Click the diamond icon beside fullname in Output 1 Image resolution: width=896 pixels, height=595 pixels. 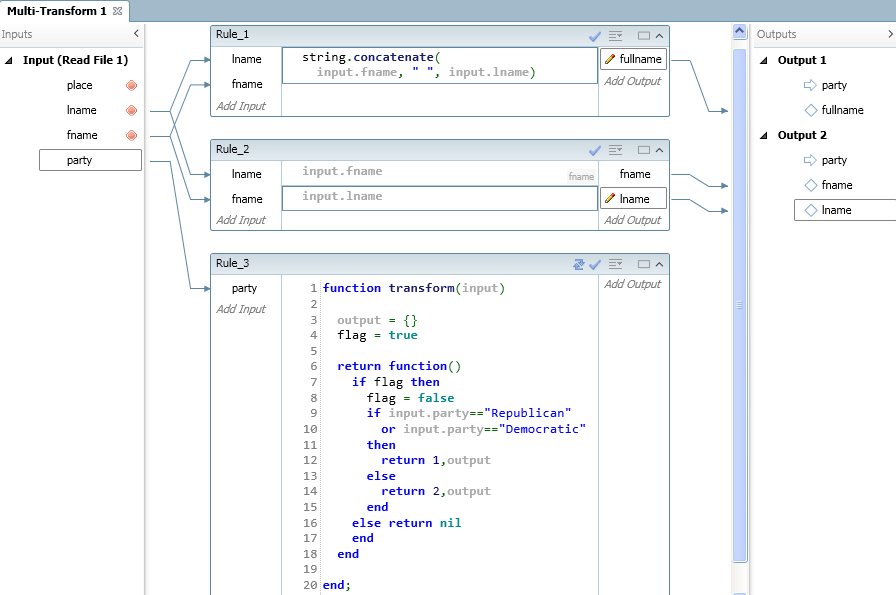(811, 110)
